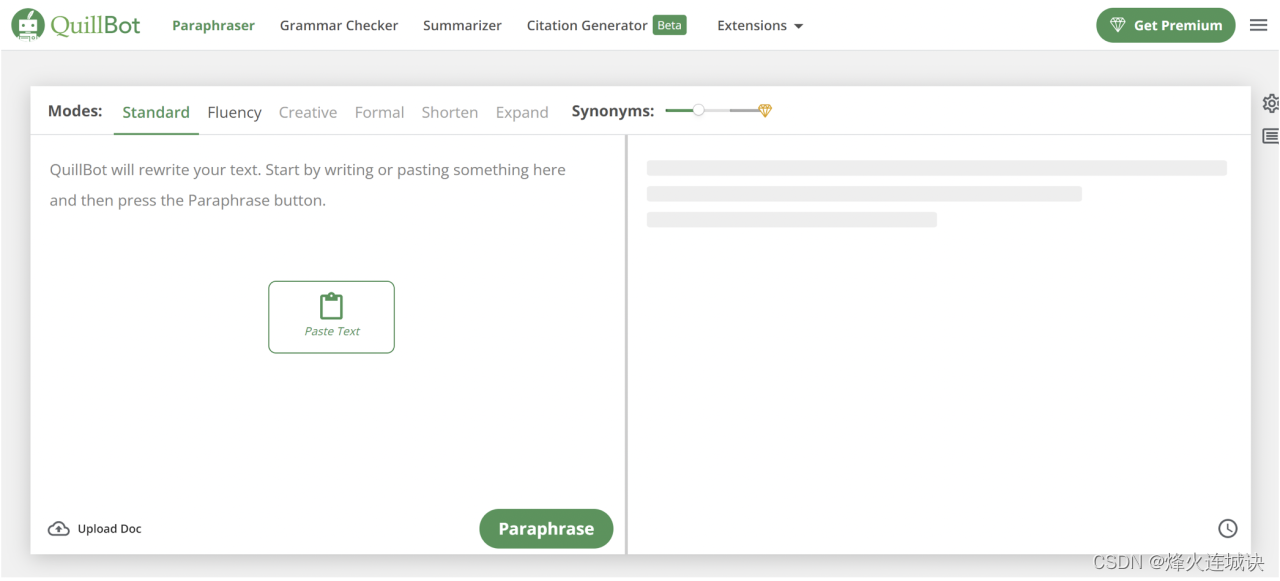Viewport: 1280px width, 581px height.
Task: Switch to Shorten mode
Action: (450, 112)
